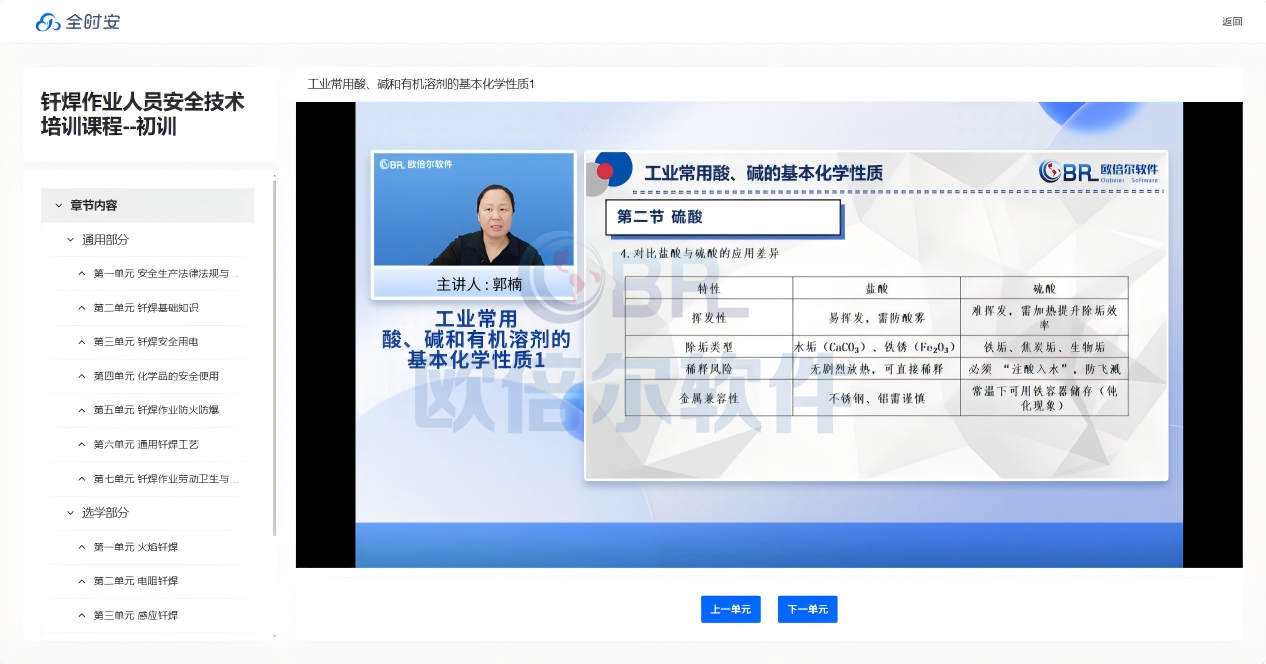Image resolution: width=1266 pixels, height=664 pixels.
Task: Collapse the 通用部分 group chevron
Action: [x=71, y=240]
